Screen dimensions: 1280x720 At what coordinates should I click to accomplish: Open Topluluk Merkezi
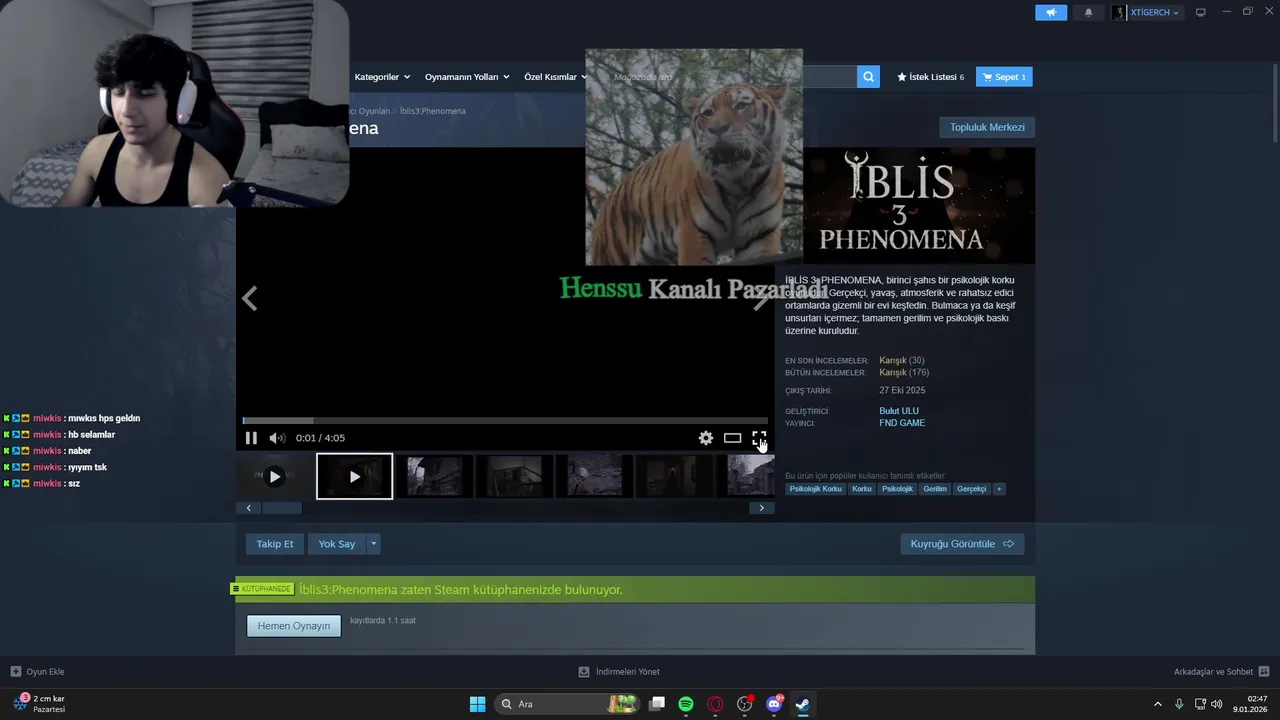click(x=987, y=127)
